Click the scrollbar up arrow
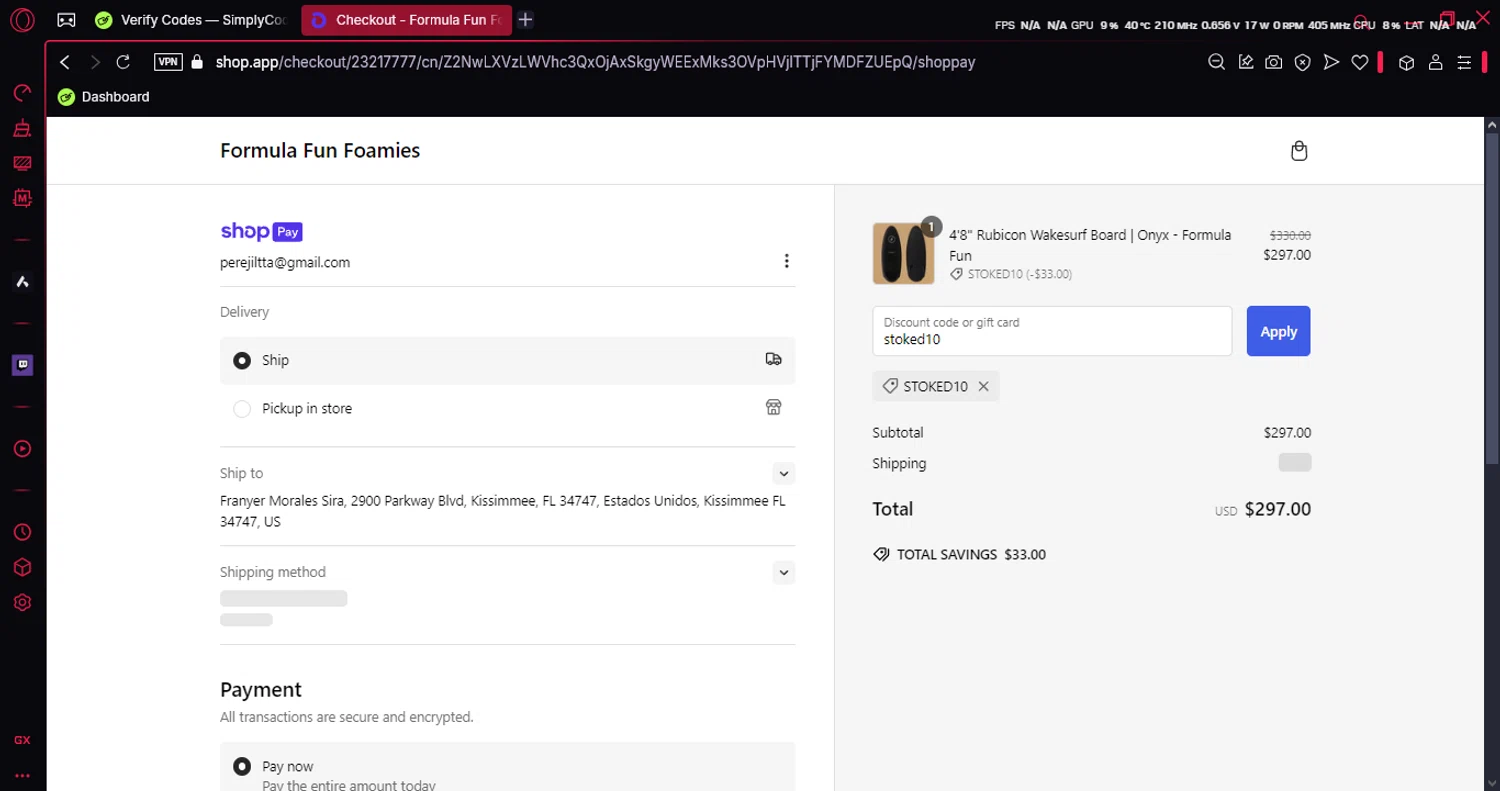Screen dimensions: 1500x791 point(1491,125)
